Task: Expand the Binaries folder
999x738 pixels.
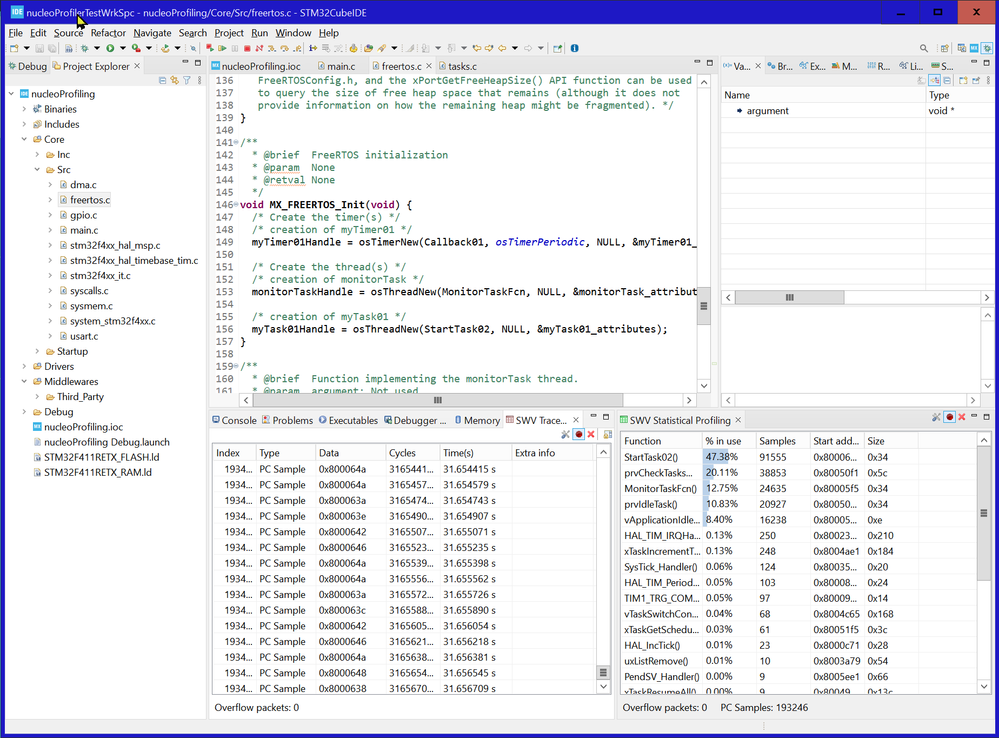Action: coord(24,109)
